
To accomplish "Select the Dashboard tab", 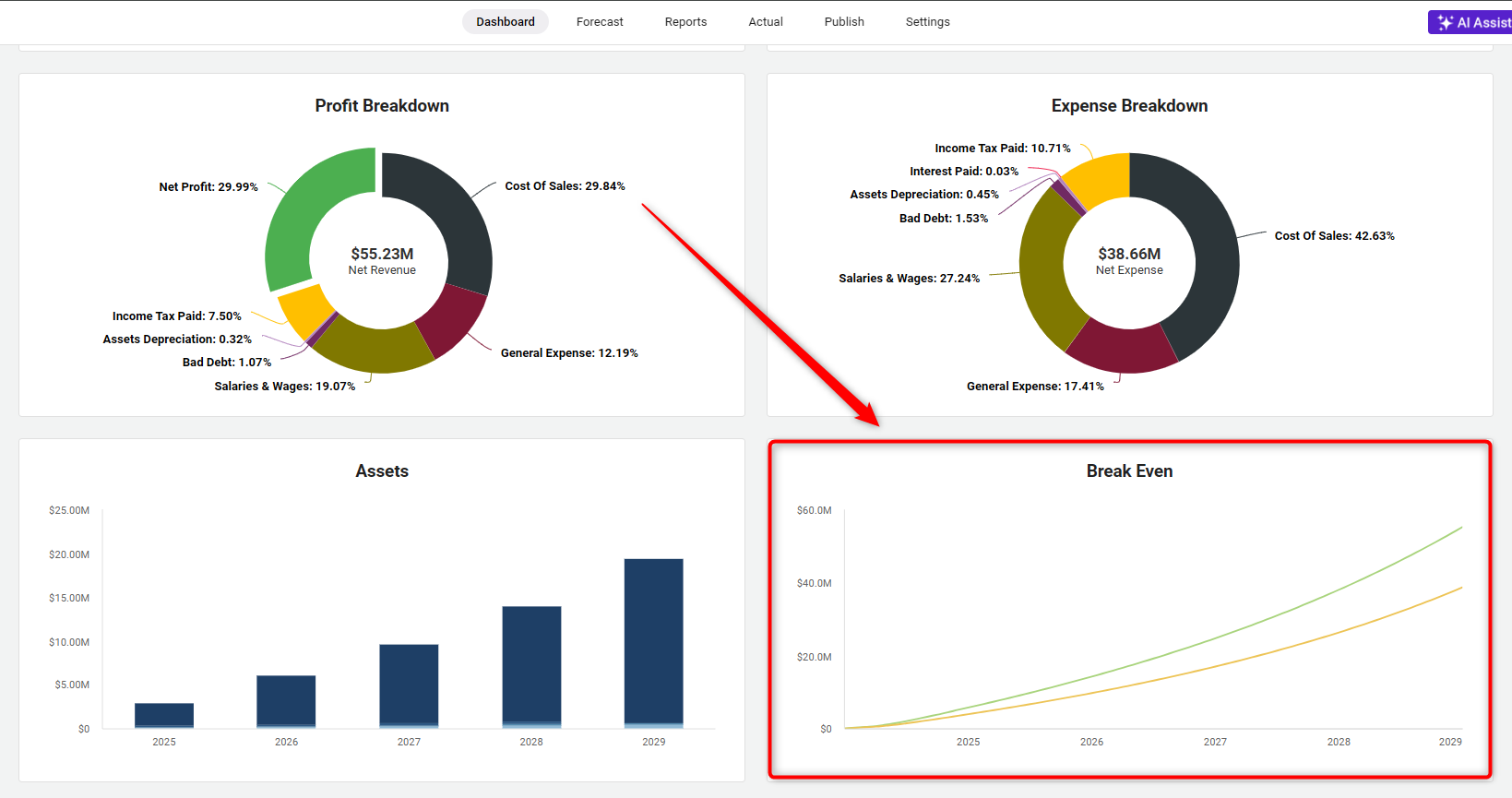I will click(506, 22).
